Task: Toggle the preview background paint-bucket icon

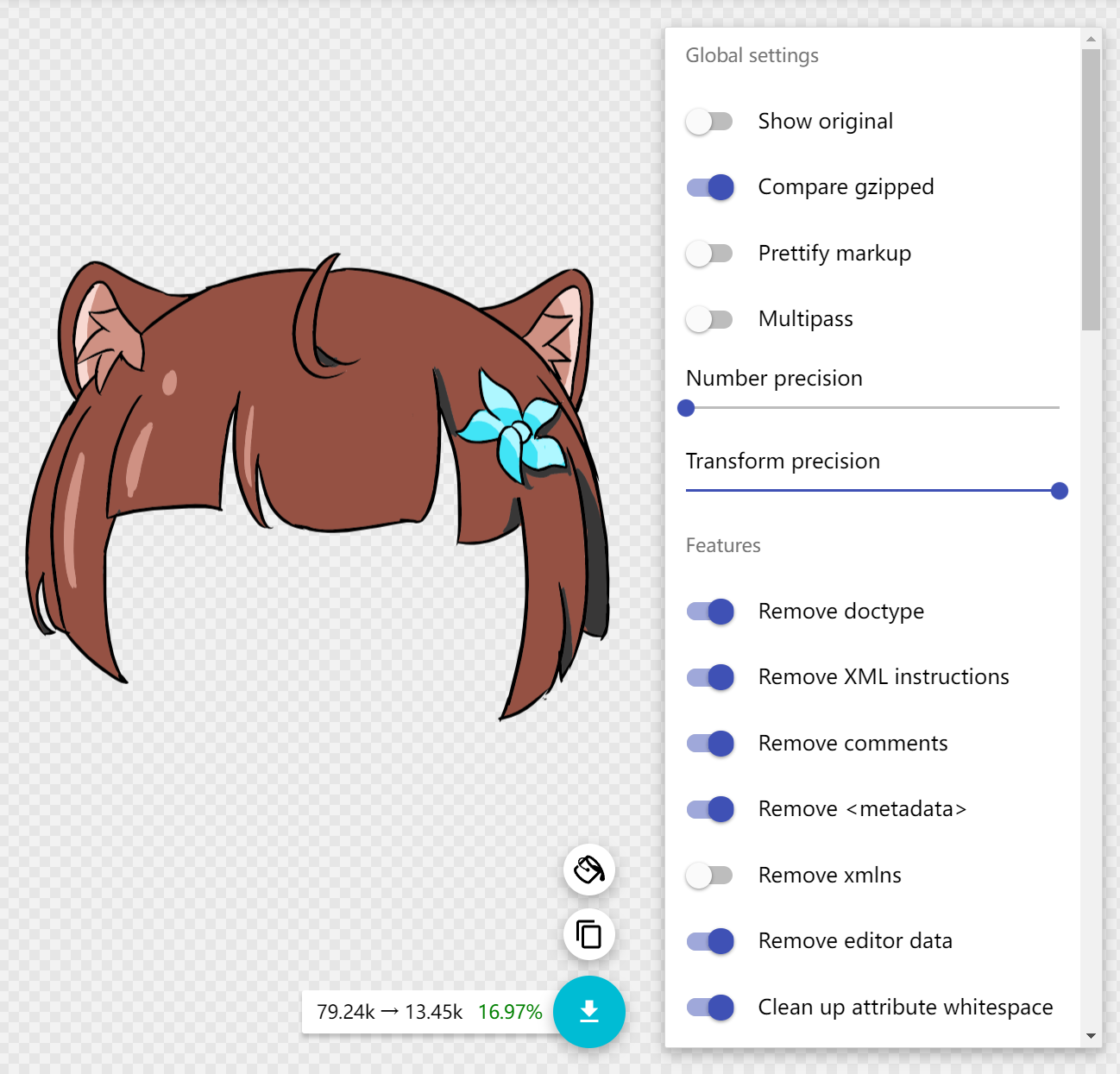Action: pyautogui.click(x=589, y=870)
